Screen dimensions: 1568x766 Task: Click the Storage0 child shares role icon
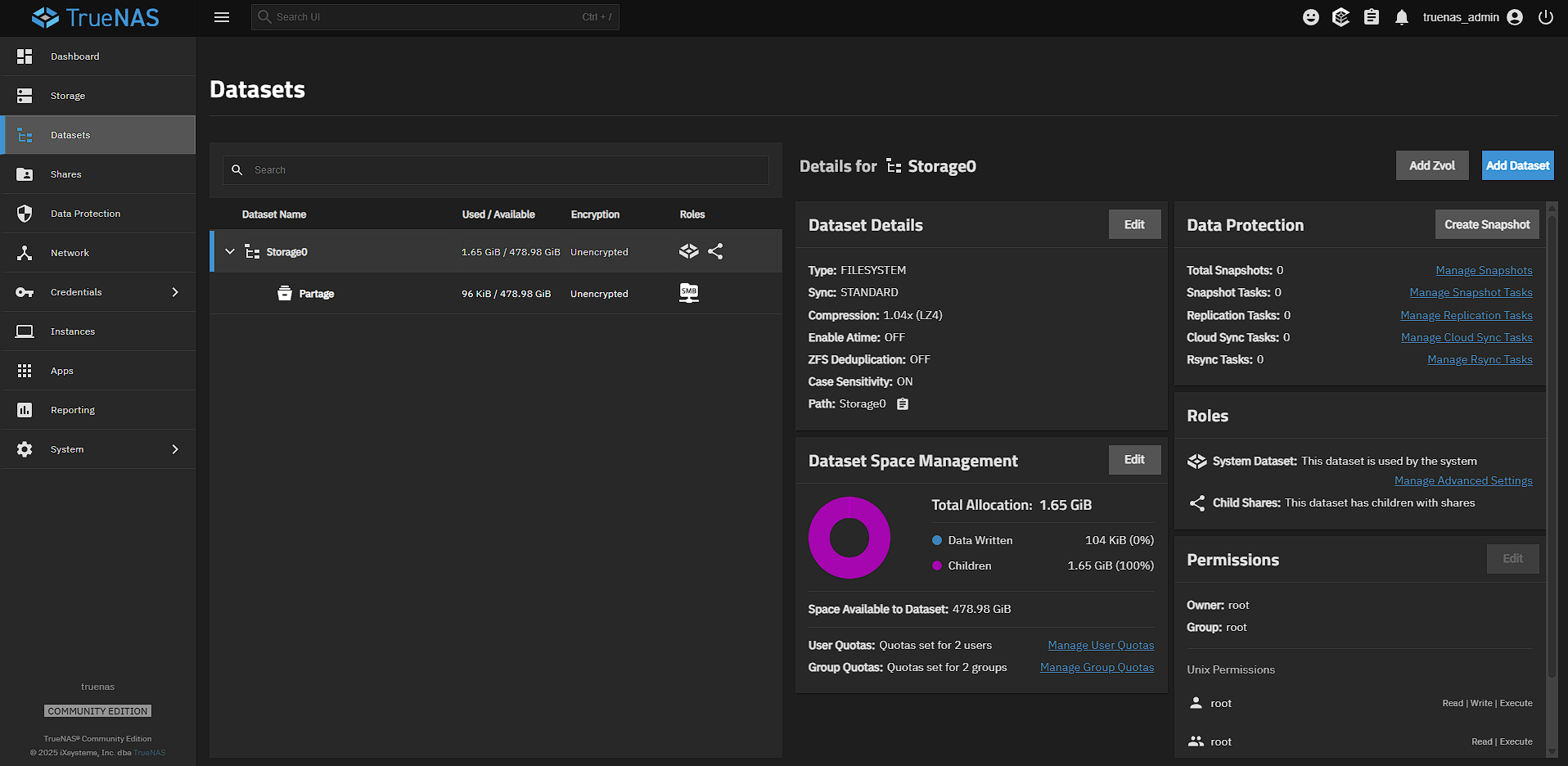(x=715, y=251)
